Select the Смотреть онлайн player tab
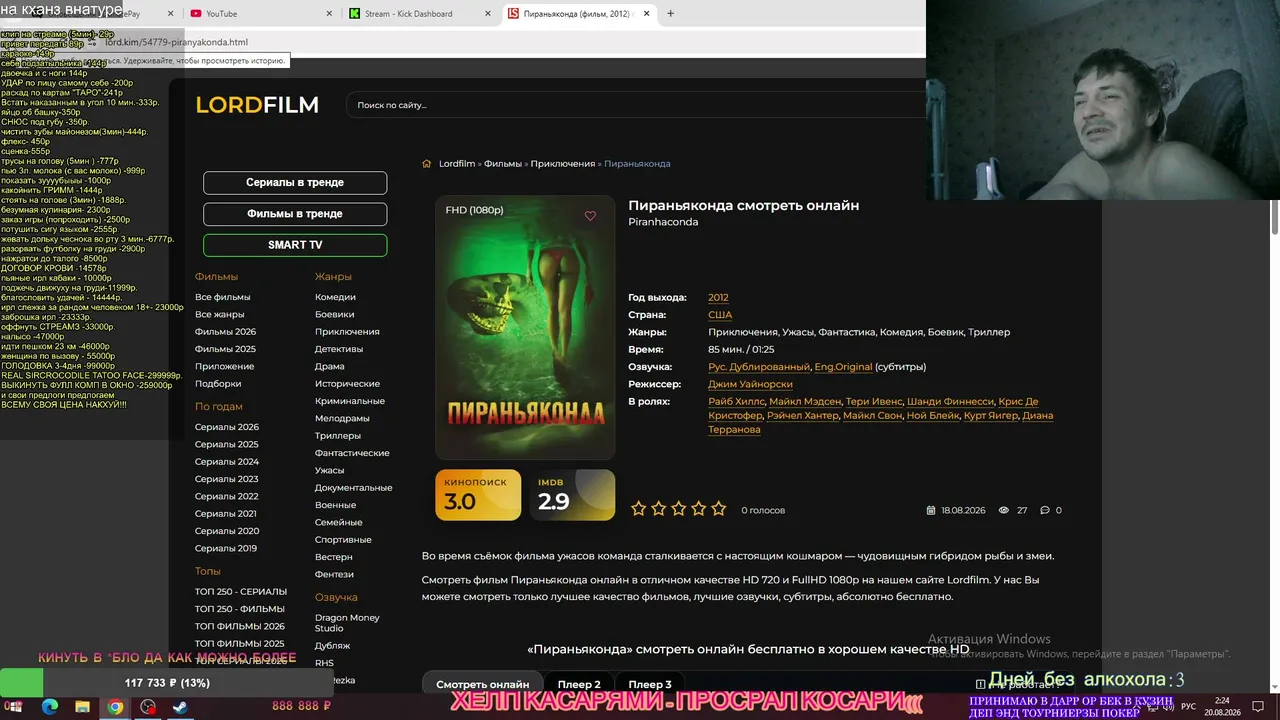This screenshot has height=720, width=1280. pyautogui.click(x=483, y=685)
